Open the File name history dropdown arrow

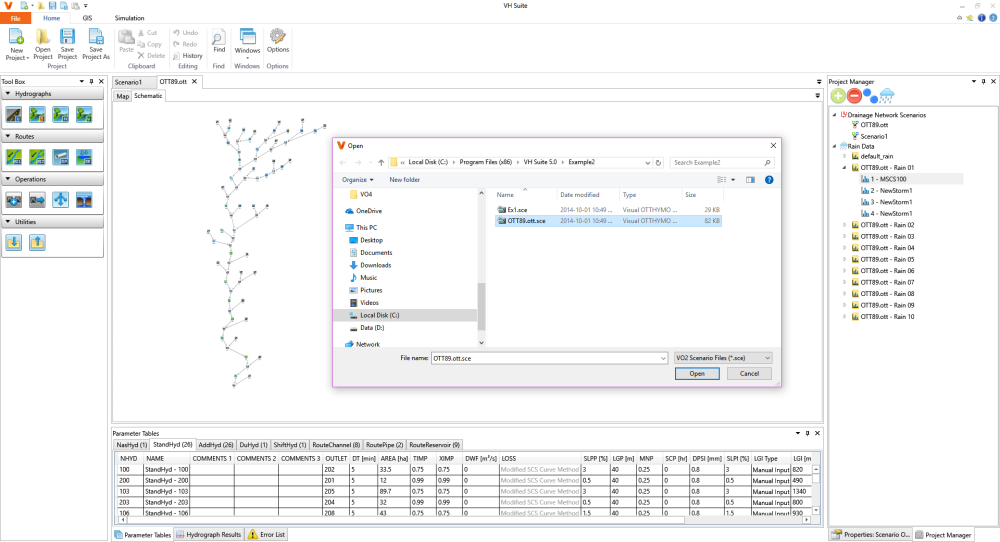click(663, 358)
